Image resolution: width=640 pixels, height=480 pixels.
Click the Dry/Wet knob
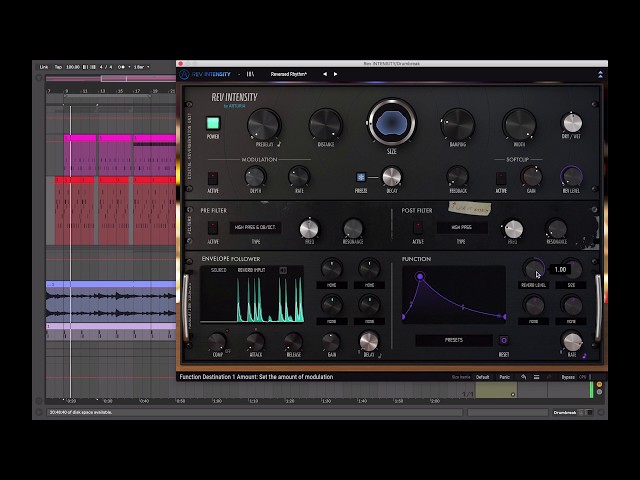(x=572, y=122)
